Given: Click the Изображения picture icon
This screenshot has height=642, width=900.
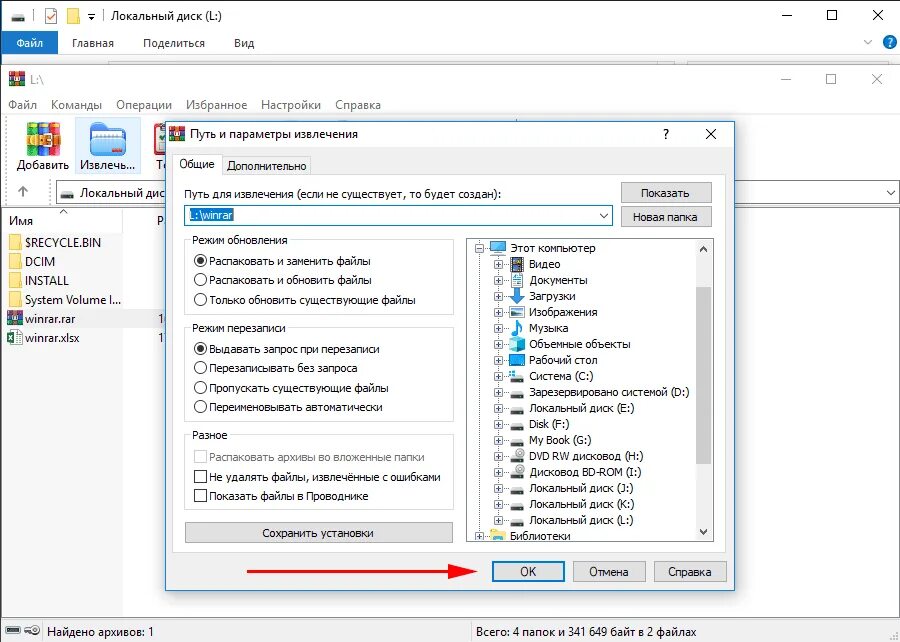Looking at the screenshot, I should tap(517, 312).
